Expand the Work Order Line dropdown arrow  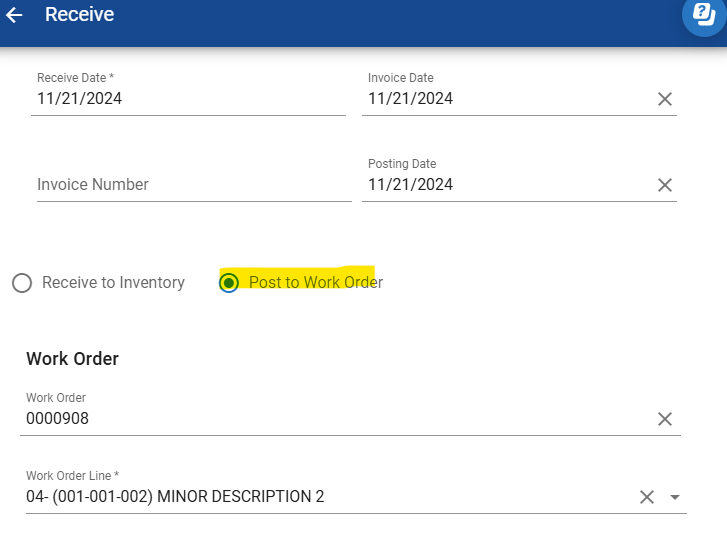coord(675,497)
